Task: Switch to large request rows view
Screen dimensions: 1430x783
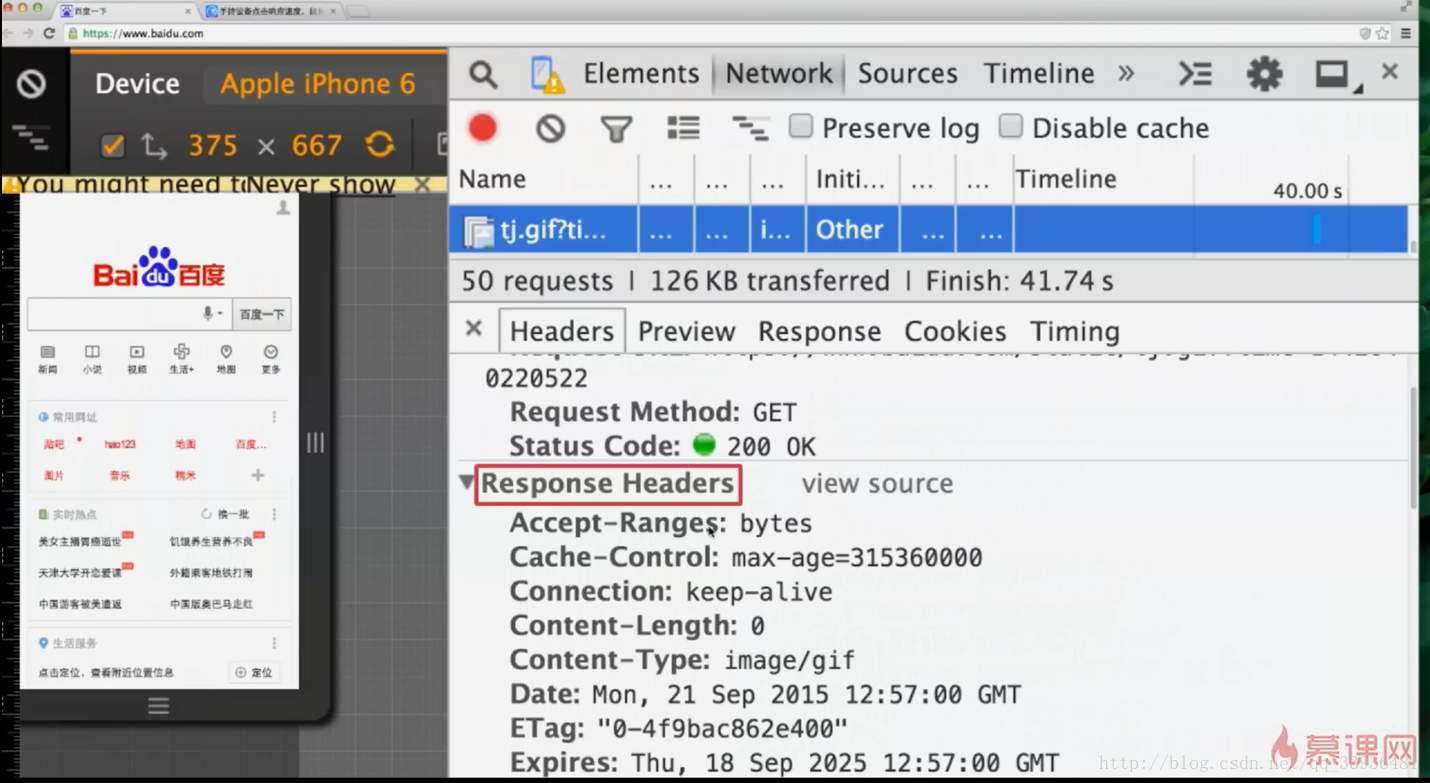Action: (x=684, y=128)
